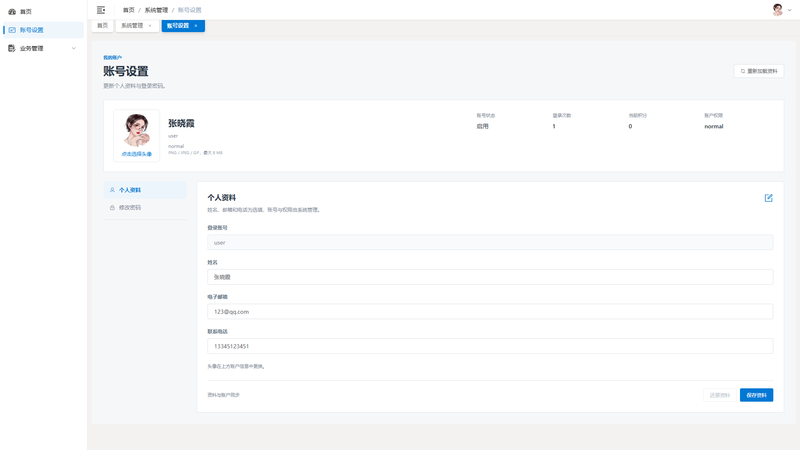Open the user avatar in top-right header
The image size is (800, 450).
click(x=778, y=10)
